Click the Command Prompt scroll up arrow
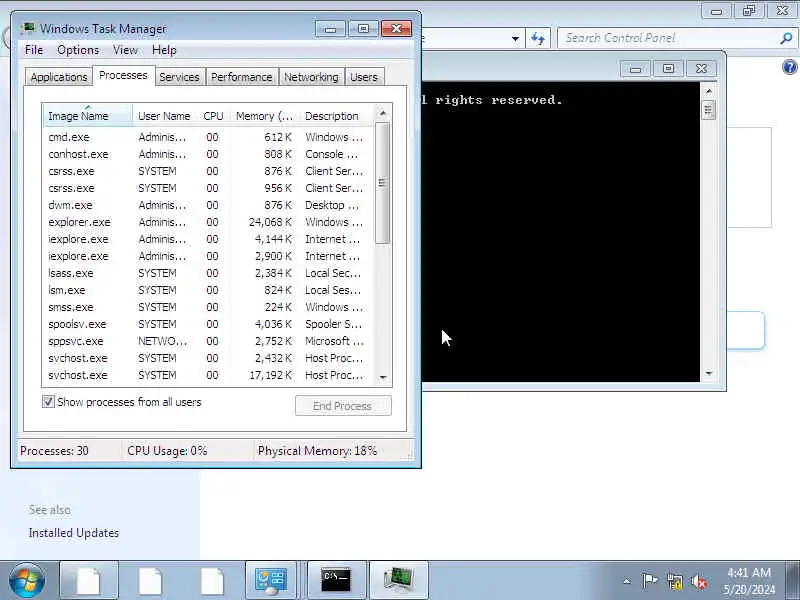 pos(709,91)
